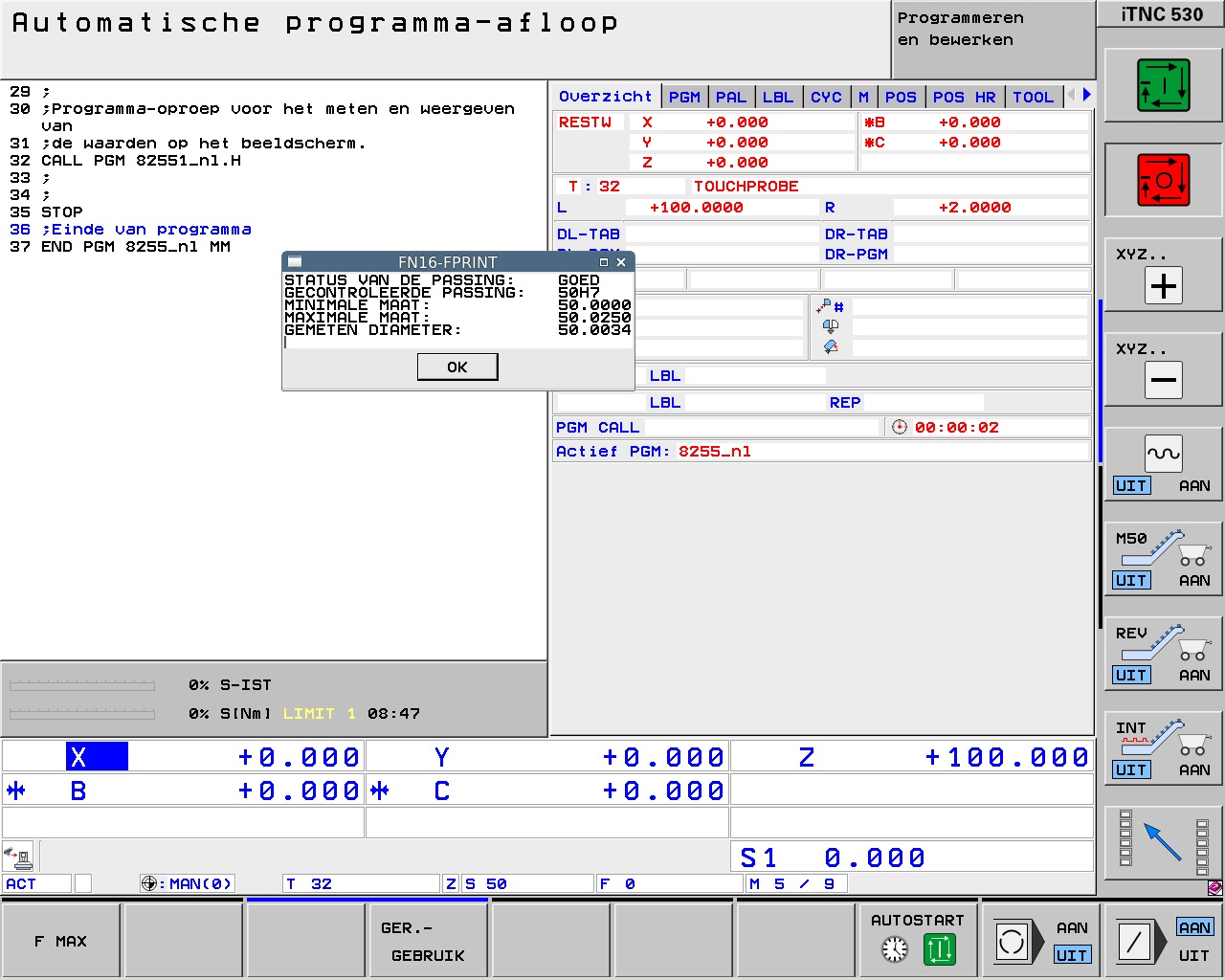Toggle the M50 chip conveyor switch

[x=1164, y=560]
